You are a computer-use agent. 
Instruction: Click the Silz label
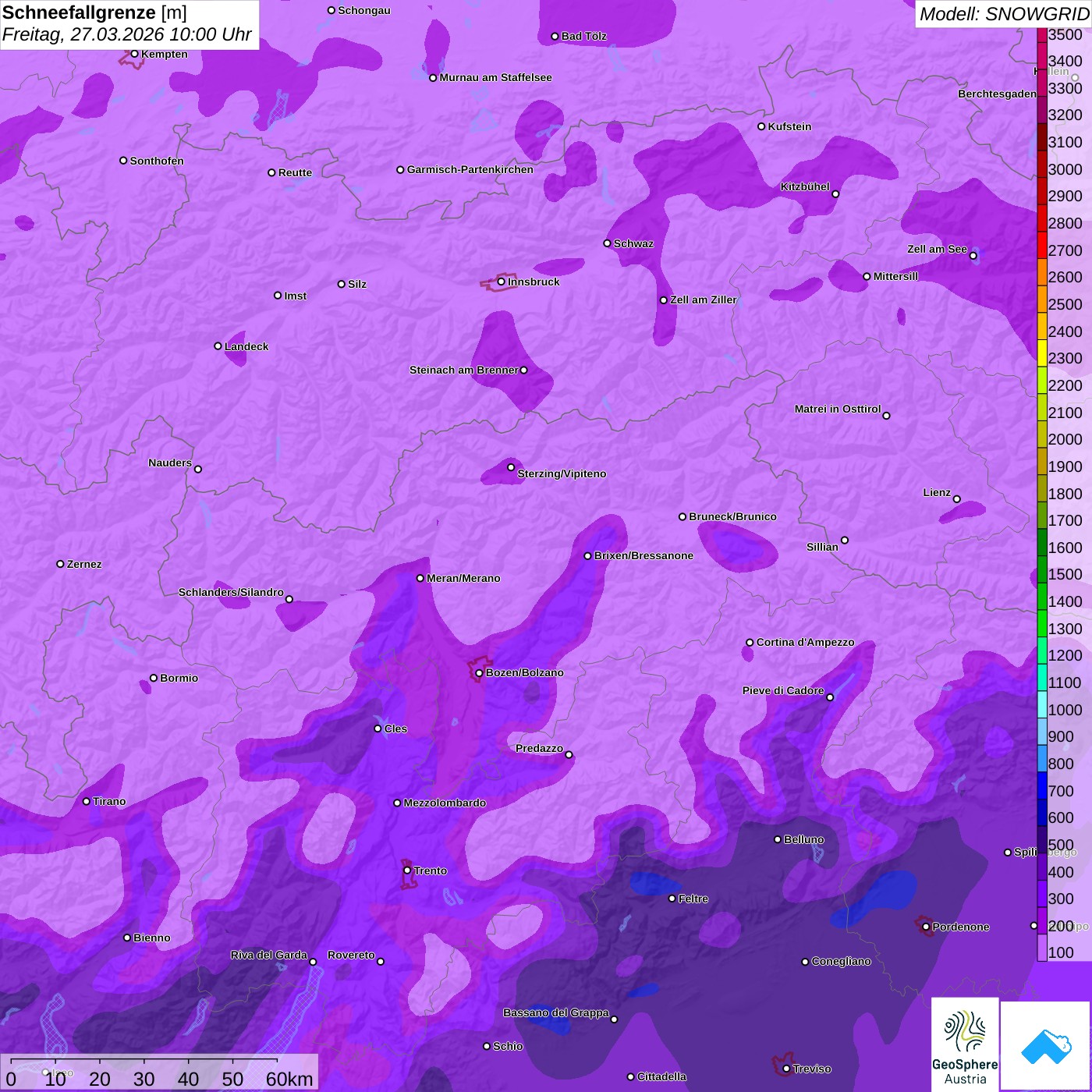coord(357,284)
